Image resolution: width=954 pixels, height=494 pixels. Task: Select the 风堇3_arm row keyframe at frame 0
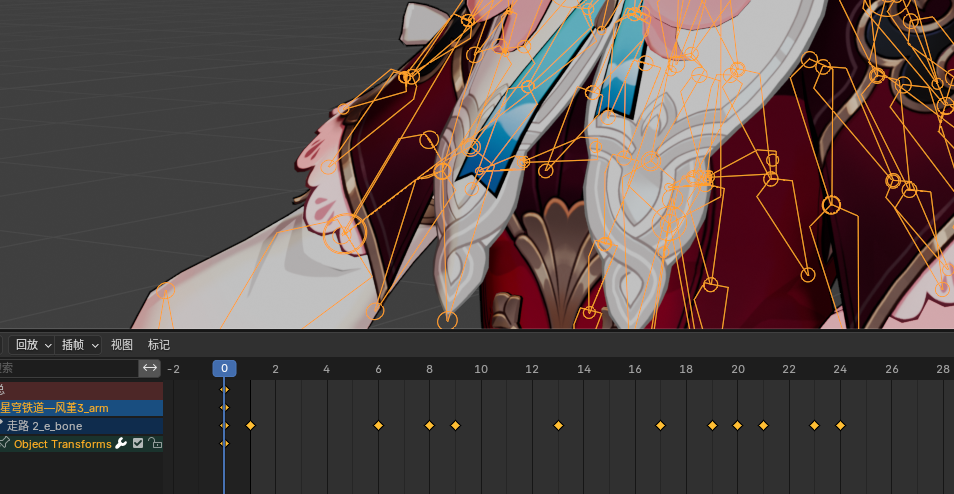[225, 408]
